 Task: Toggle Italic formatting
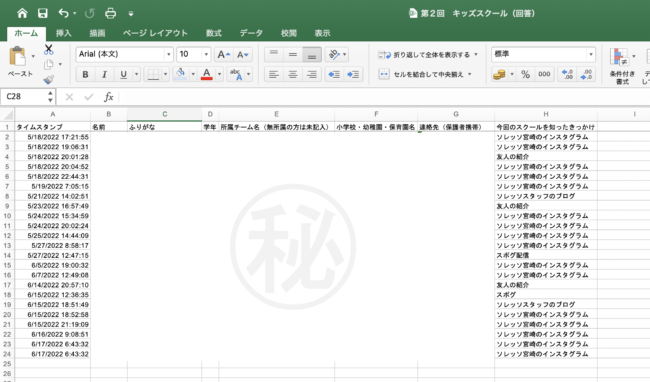click(104, 74)
